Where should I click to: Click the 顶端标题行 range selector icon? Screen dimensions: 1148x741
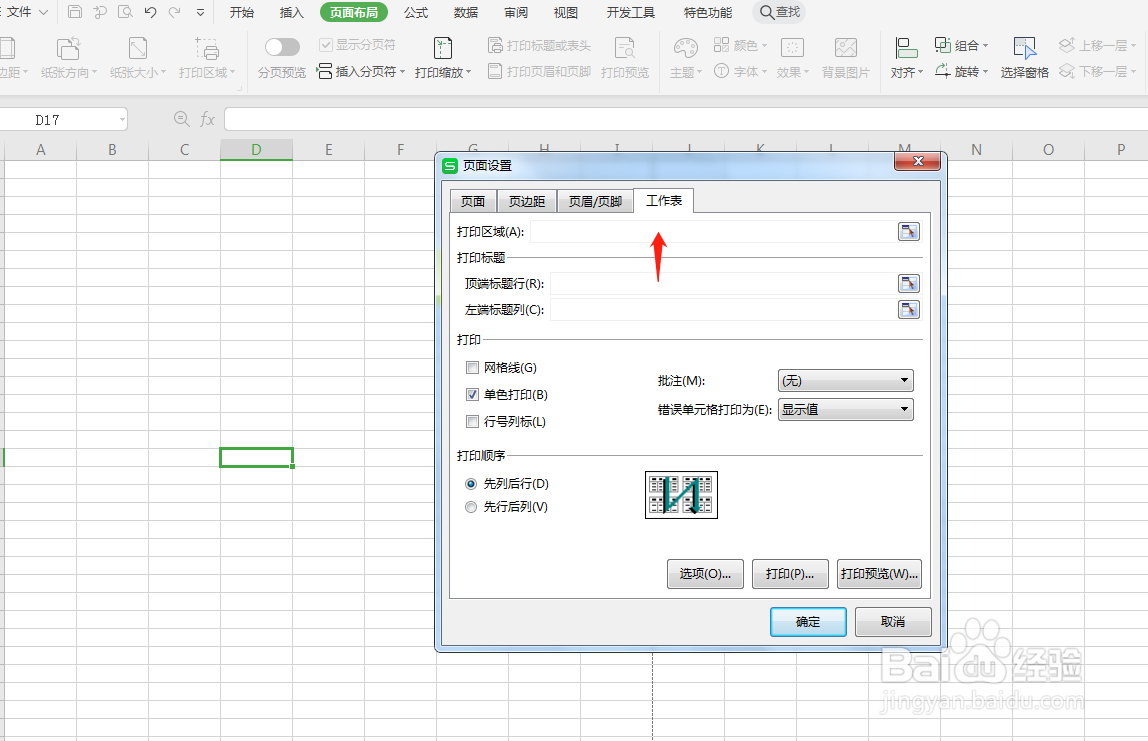(x=908, y=283)
